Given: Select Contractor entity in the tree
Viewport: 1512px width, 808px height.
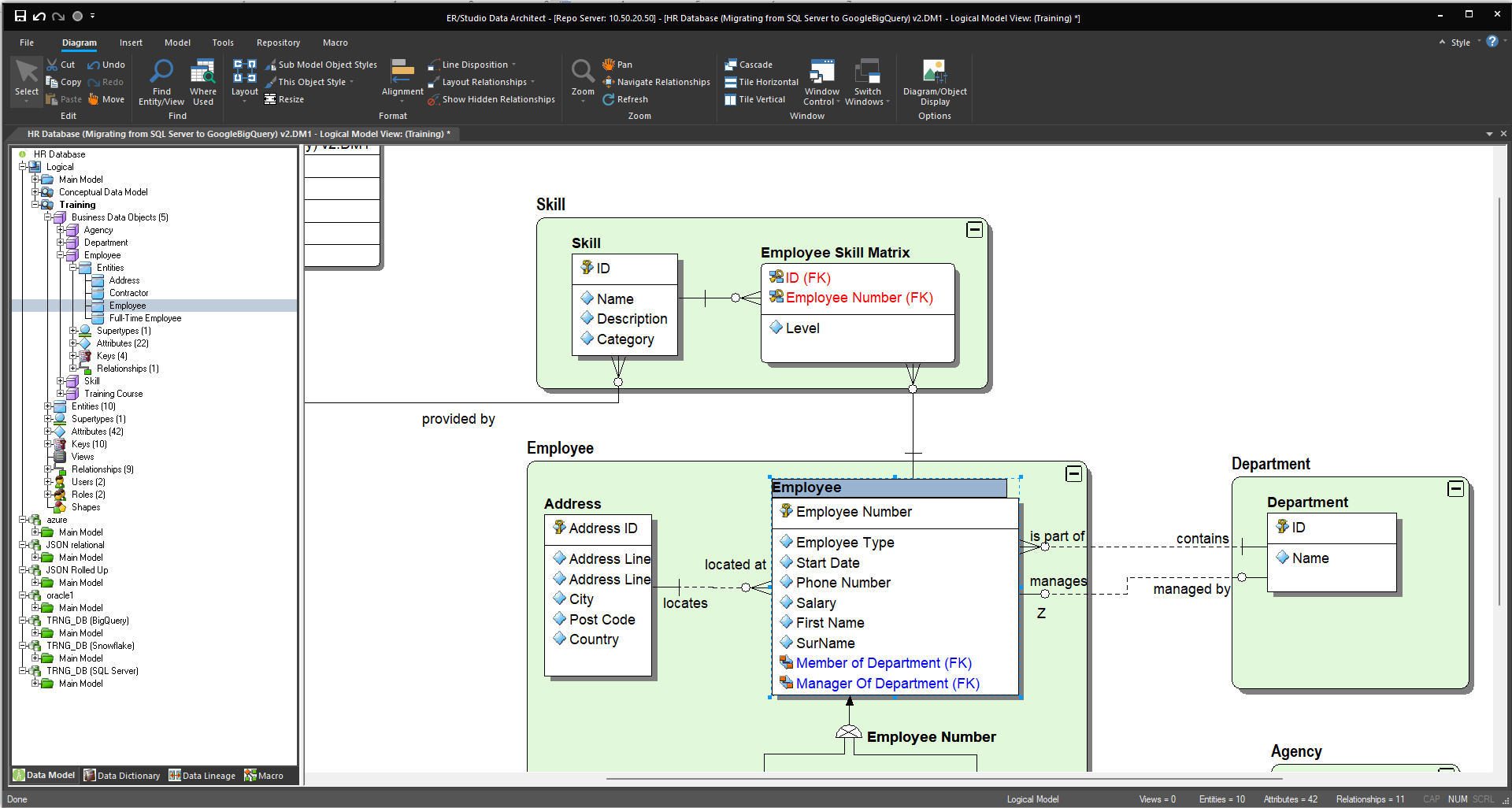Looking at the screenshot, I should tap(128, 293).
